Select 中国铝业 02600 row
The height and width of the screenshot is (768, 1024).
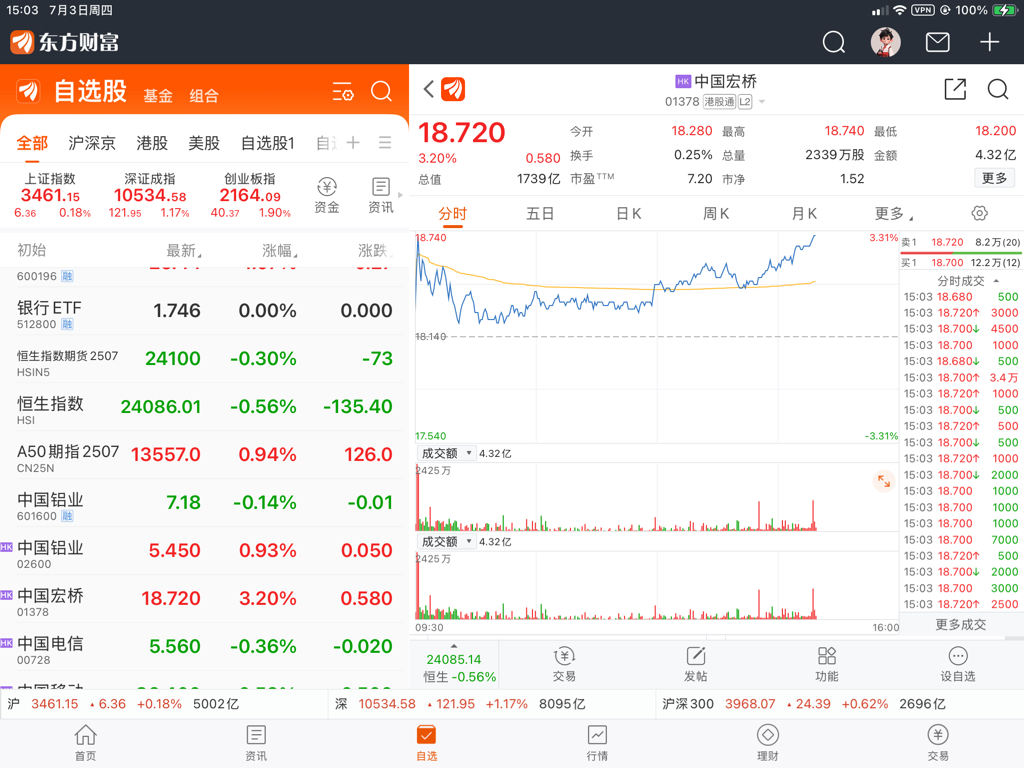click(204, 551)
